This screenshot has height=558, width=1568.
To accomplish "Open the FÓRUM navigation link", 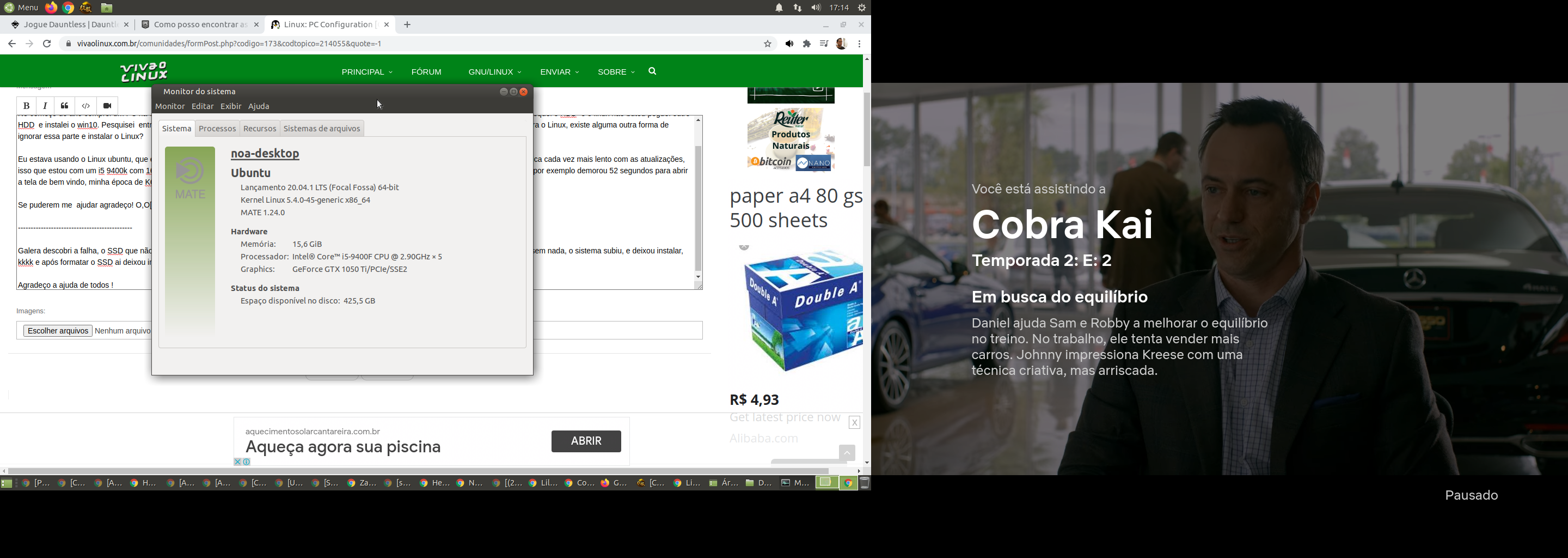I will tap(426, 72).
